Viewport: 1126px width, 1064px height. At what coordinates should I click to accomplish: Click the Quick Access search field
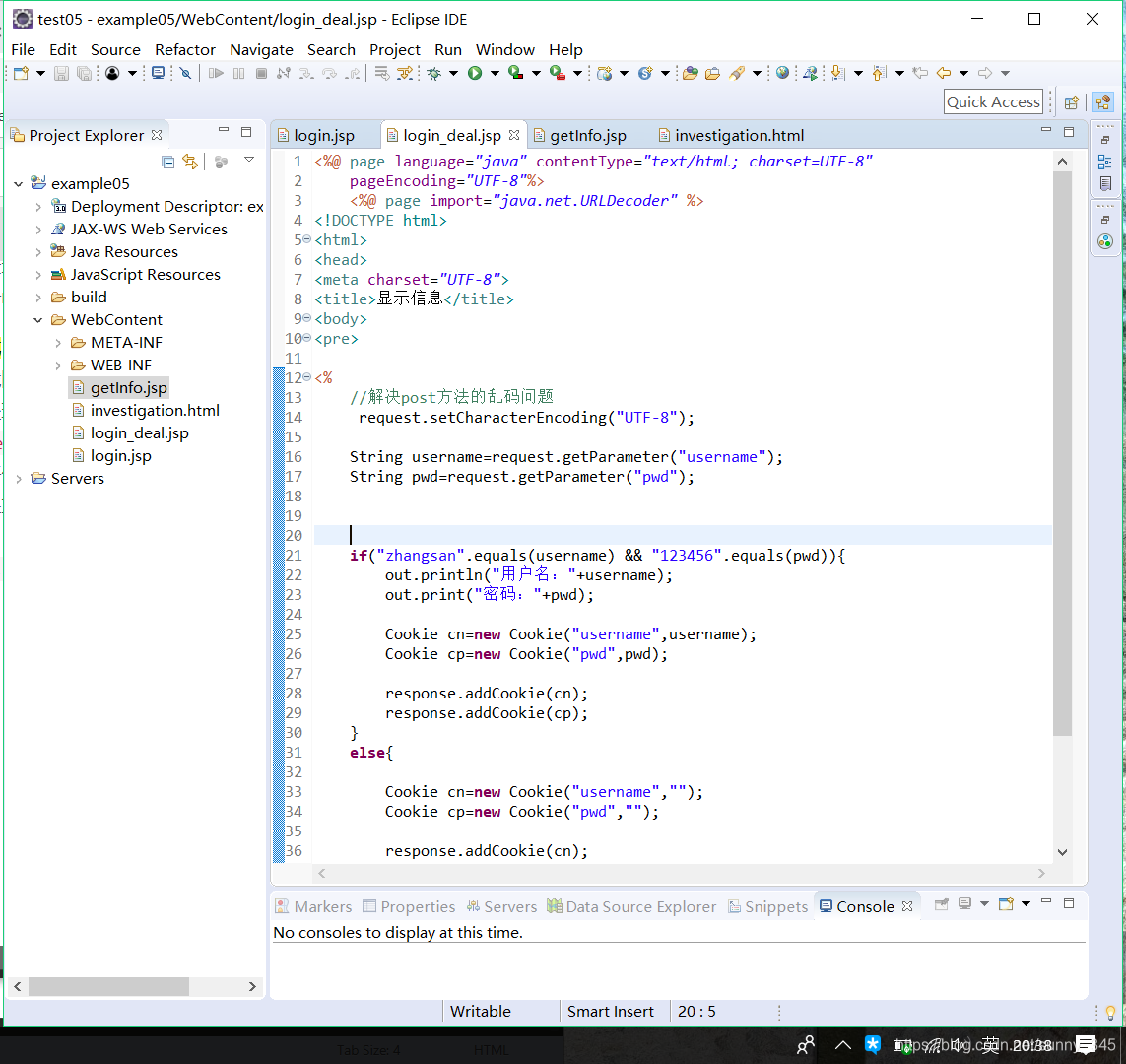click(993, 101)
